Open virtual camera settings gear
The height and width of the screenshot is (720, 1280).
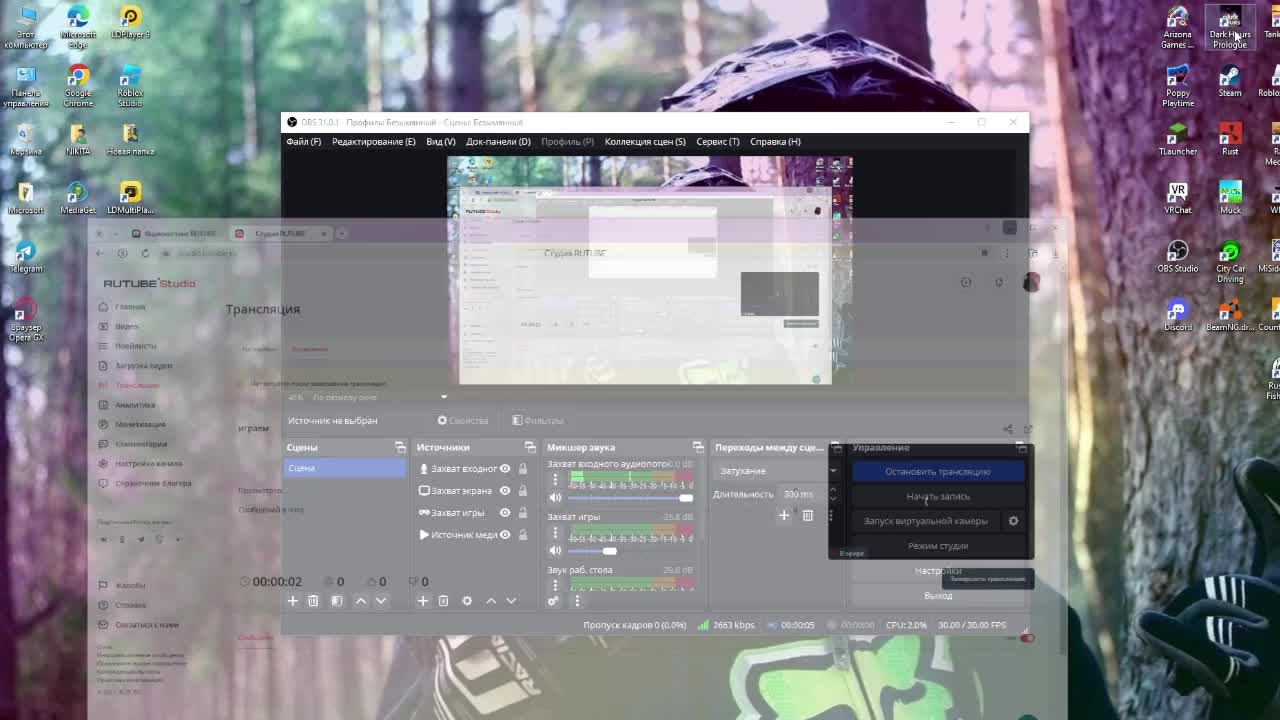point(1013,521)
